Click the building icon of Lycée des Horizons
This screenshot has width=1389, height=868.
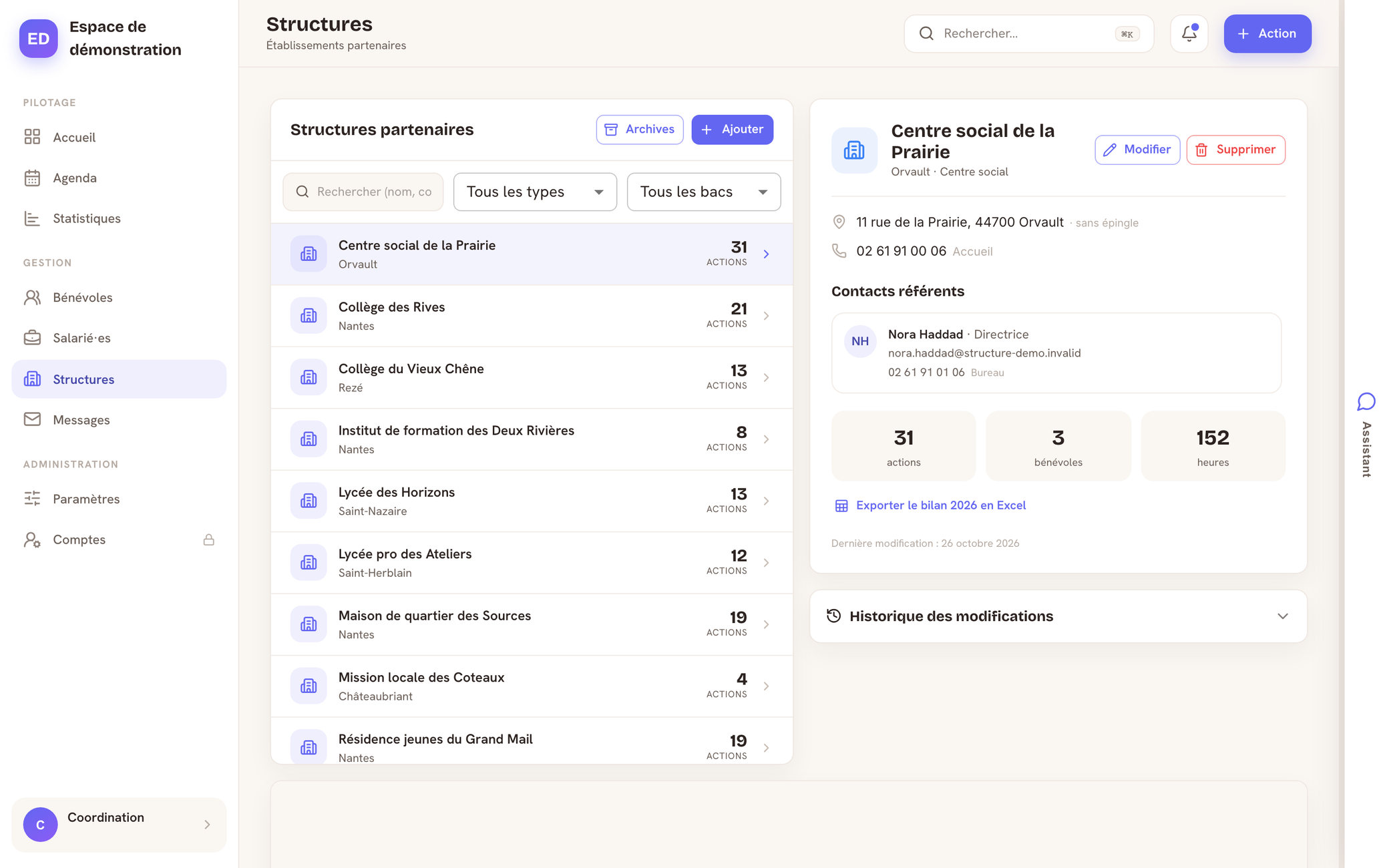309,501
